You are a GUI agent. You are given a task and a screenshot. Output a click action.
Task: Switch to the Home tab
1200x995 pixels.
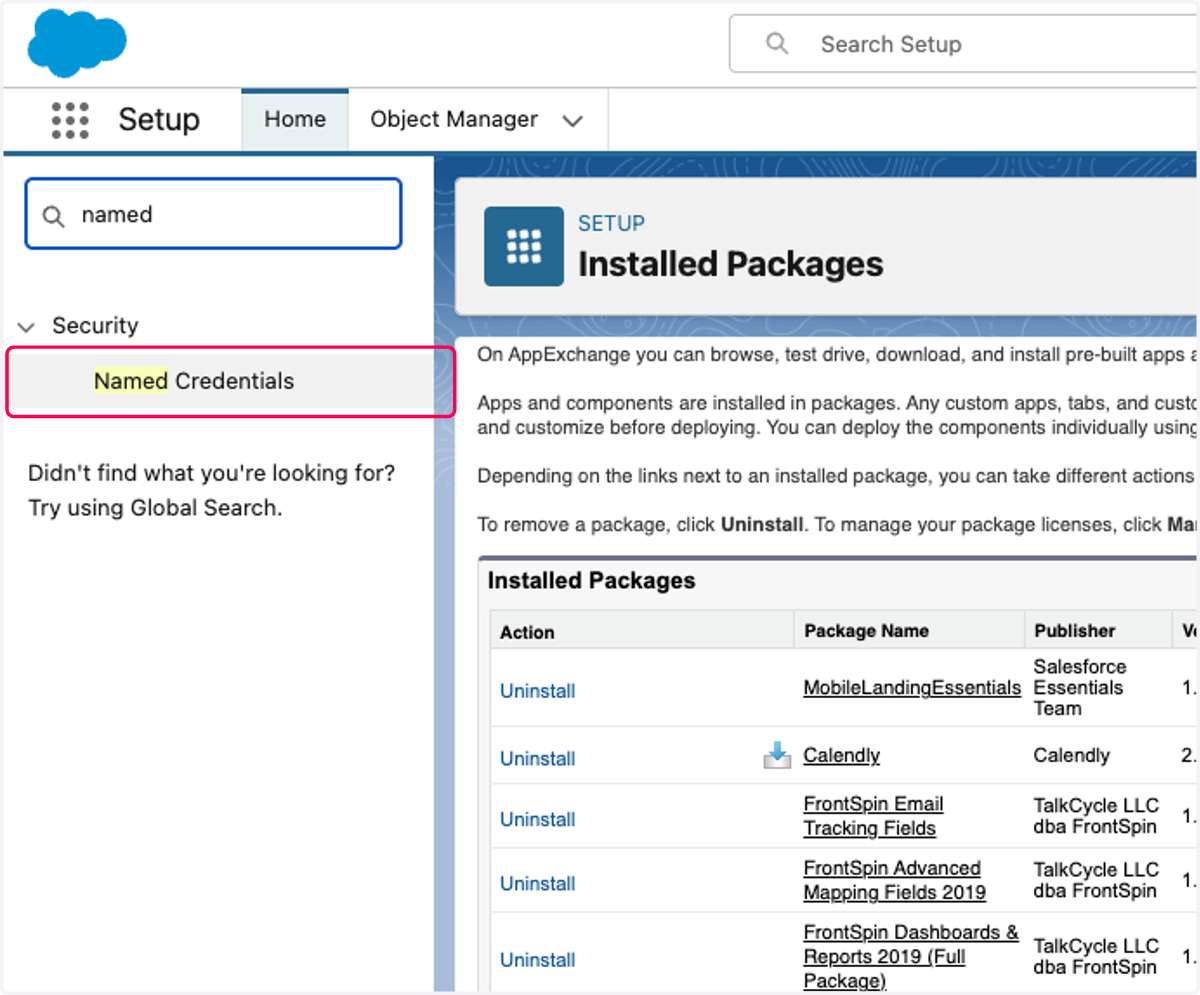295,119
